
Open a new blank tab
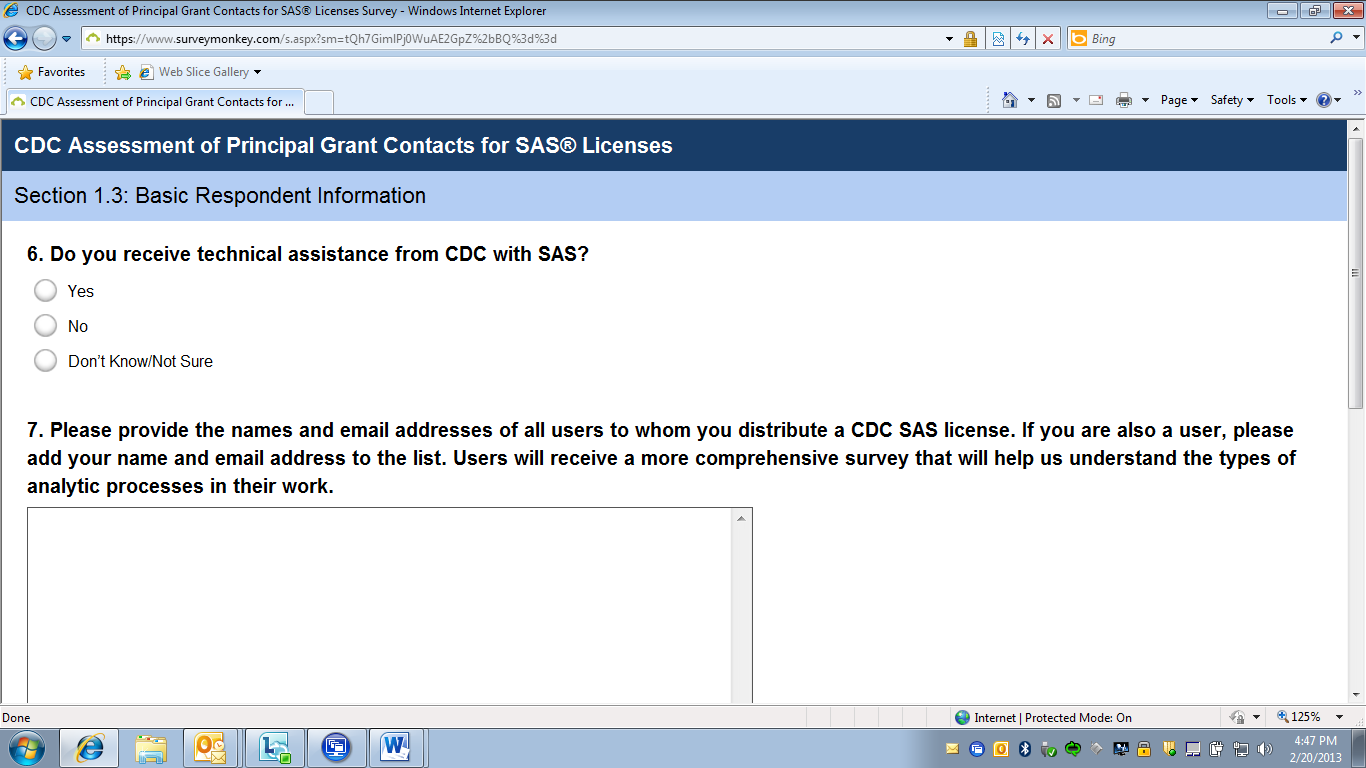tap(318, 102)
